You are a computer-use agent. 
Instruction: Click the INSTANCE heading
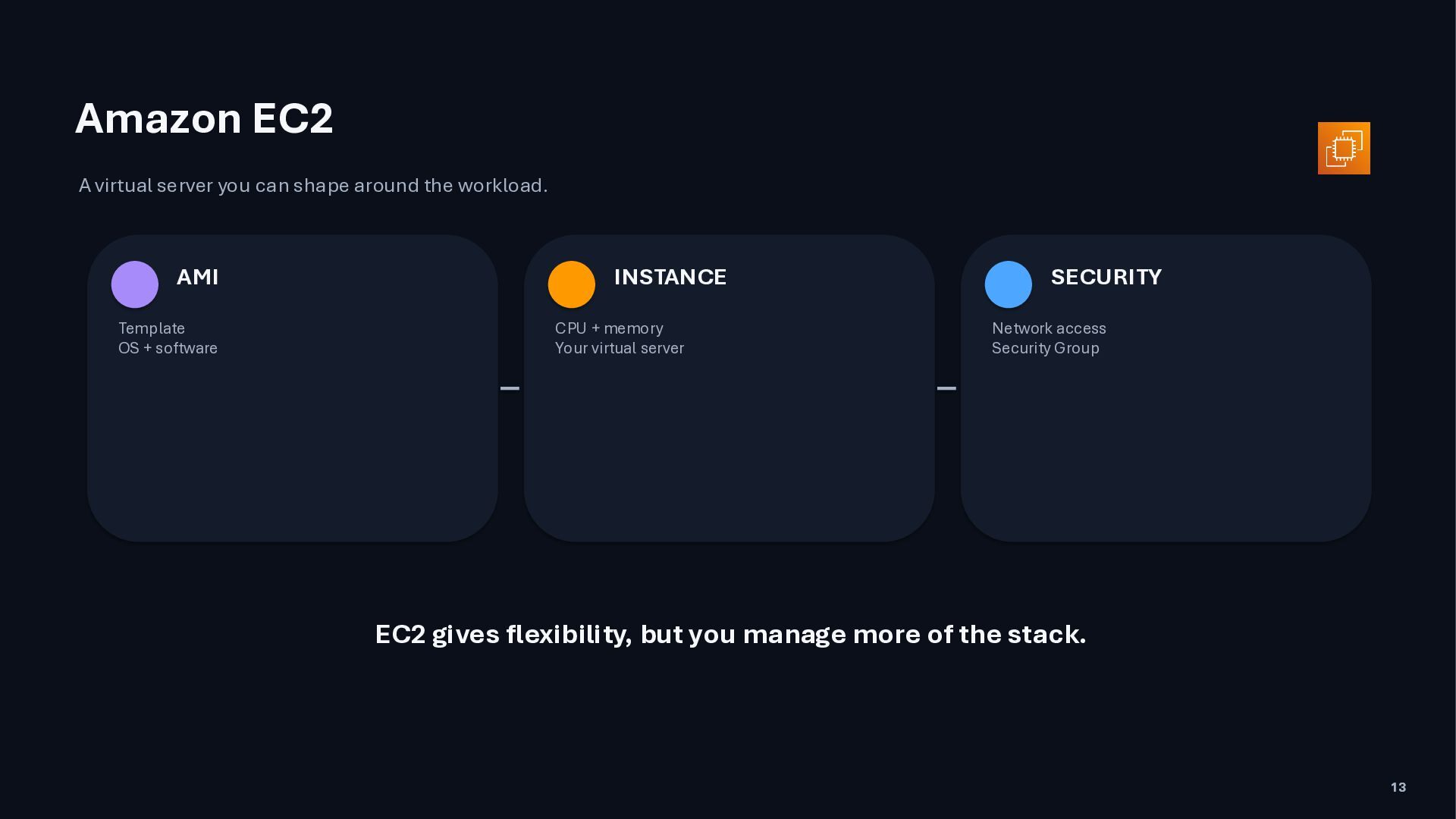pos(670,277)
